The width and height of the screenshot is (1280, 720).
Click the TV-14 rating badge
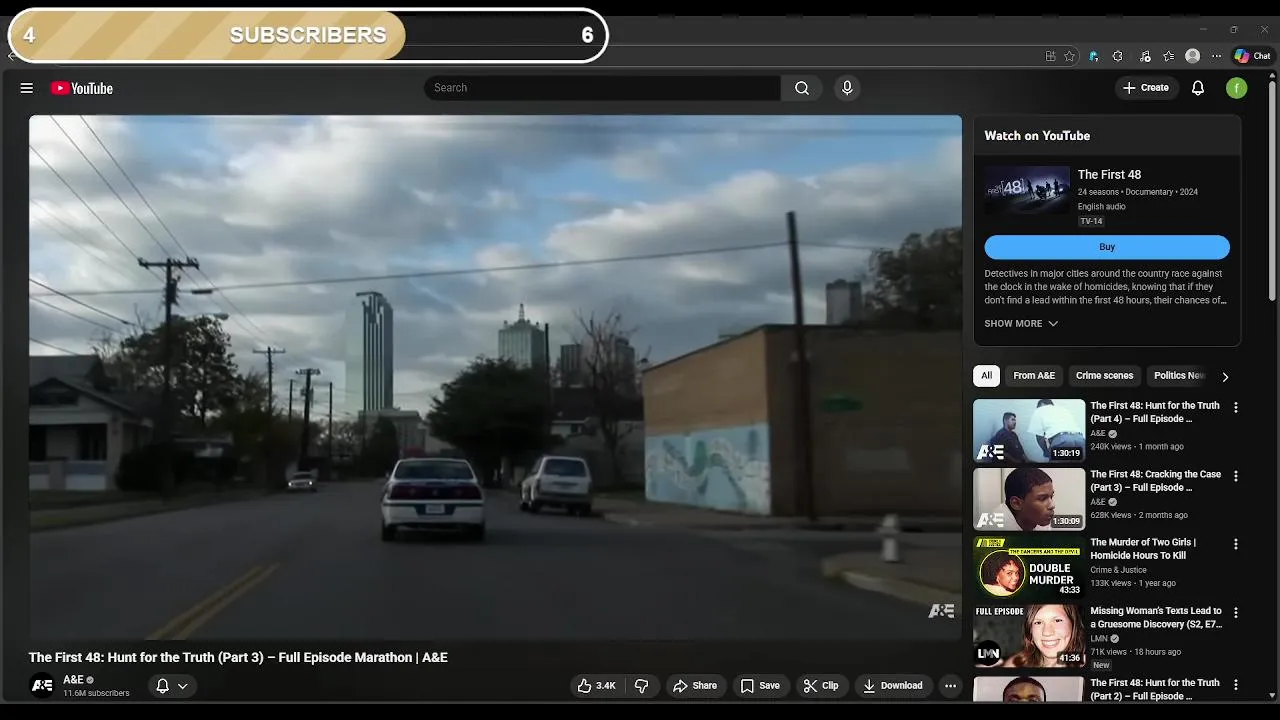[x=1091, y=221]
